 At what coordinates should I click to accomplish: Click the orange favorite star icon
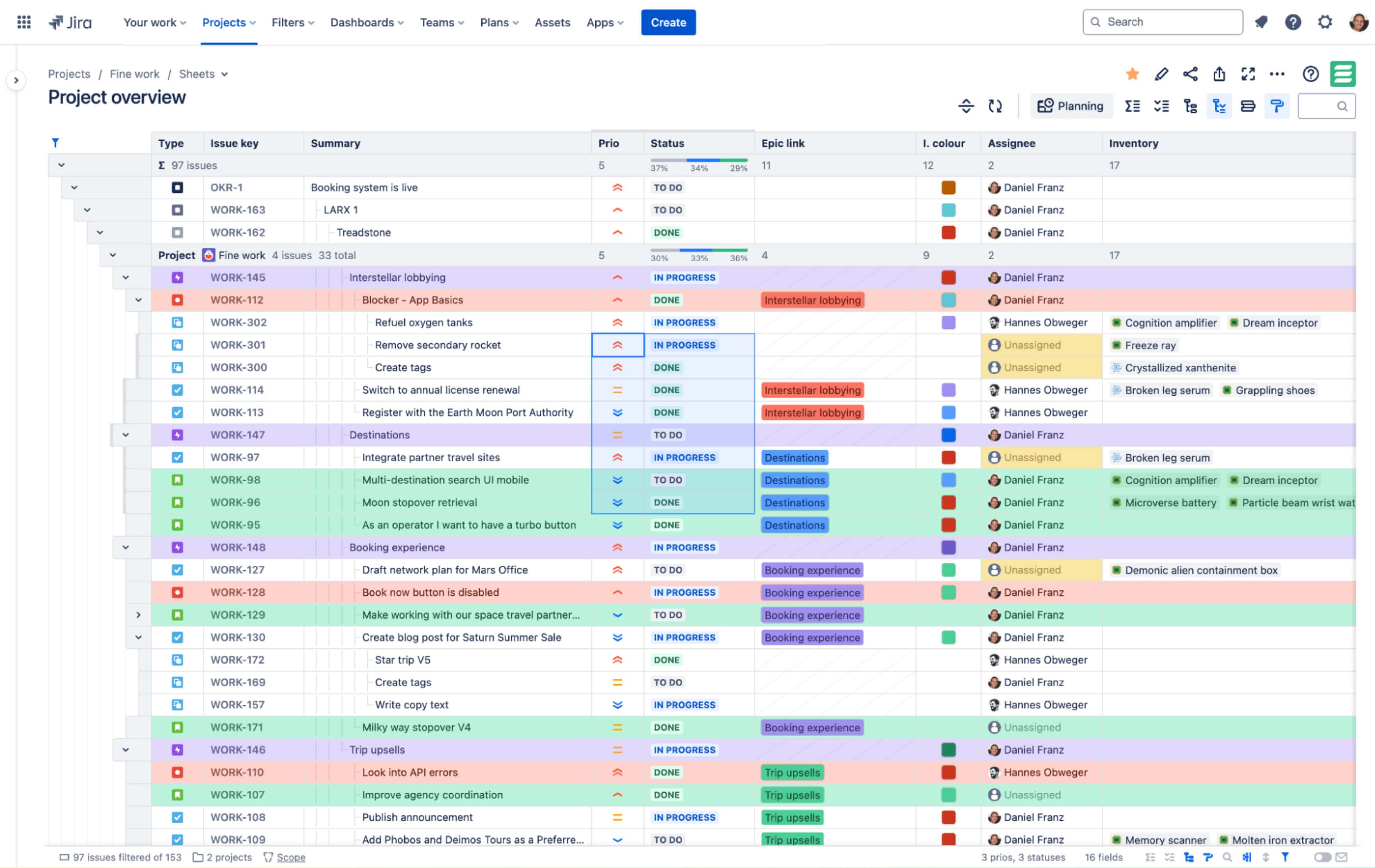point(1132,74)
